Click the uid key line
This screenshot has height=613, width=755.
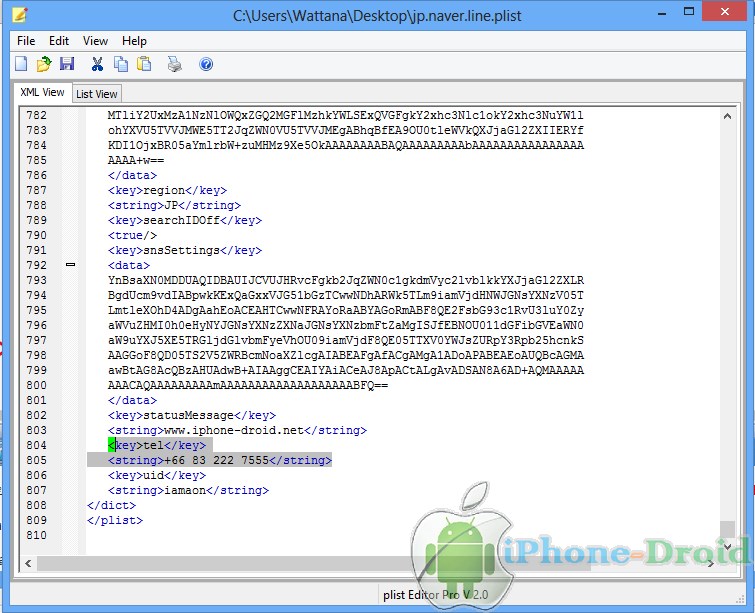pyautogui.click(x=157, y=475)
